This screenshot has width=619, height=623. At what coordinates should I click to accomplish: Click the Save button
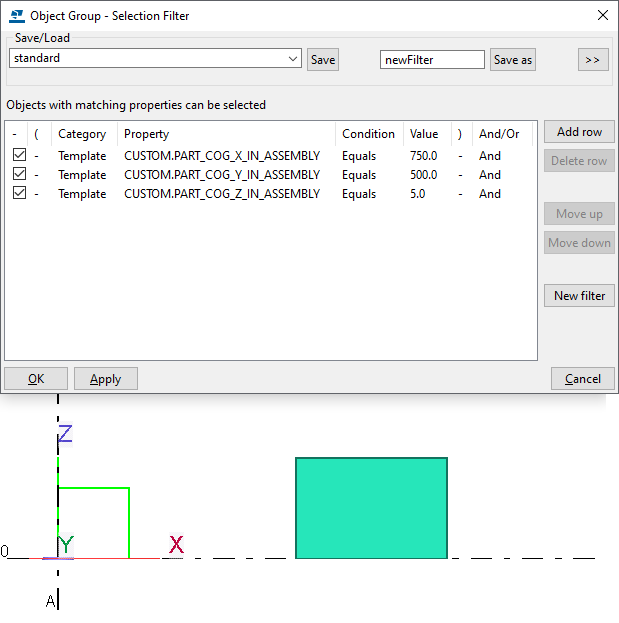pos(323,60)
